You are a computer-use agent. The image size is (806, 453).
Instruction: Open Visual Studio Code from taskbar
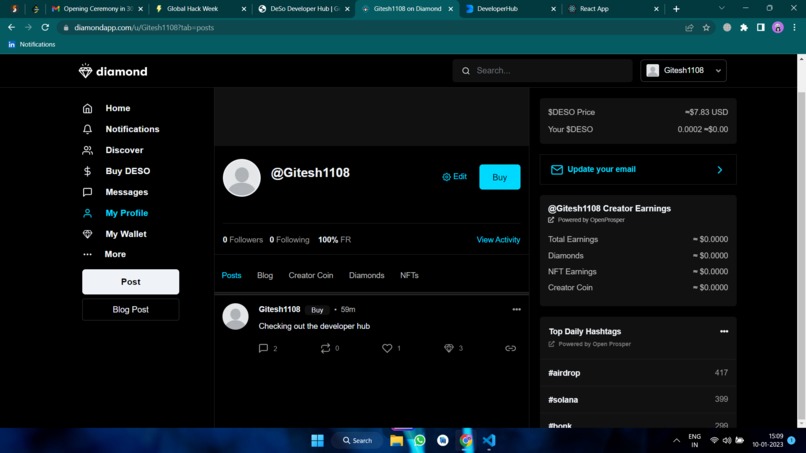coord(489,441)
